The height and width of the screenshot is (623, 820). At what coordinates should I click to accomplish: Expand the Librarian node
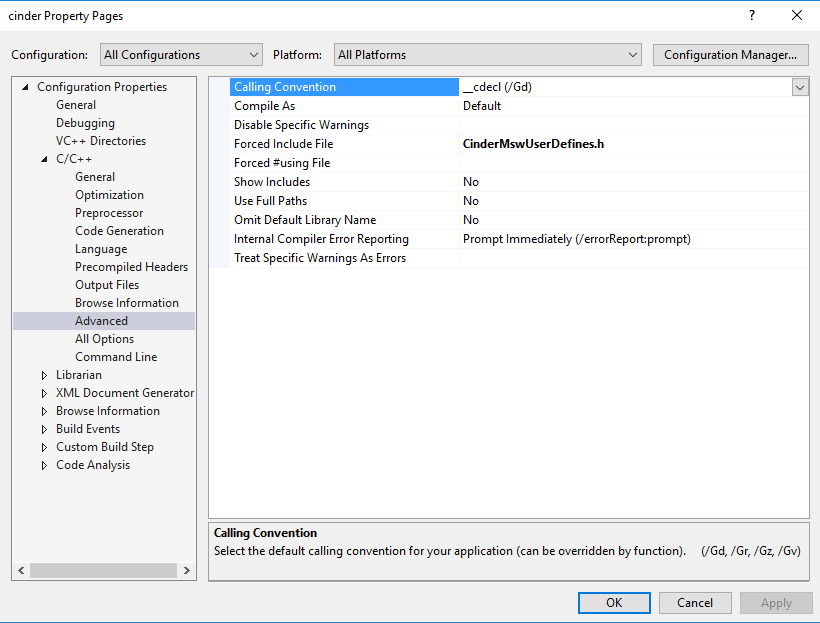(44, 375)
